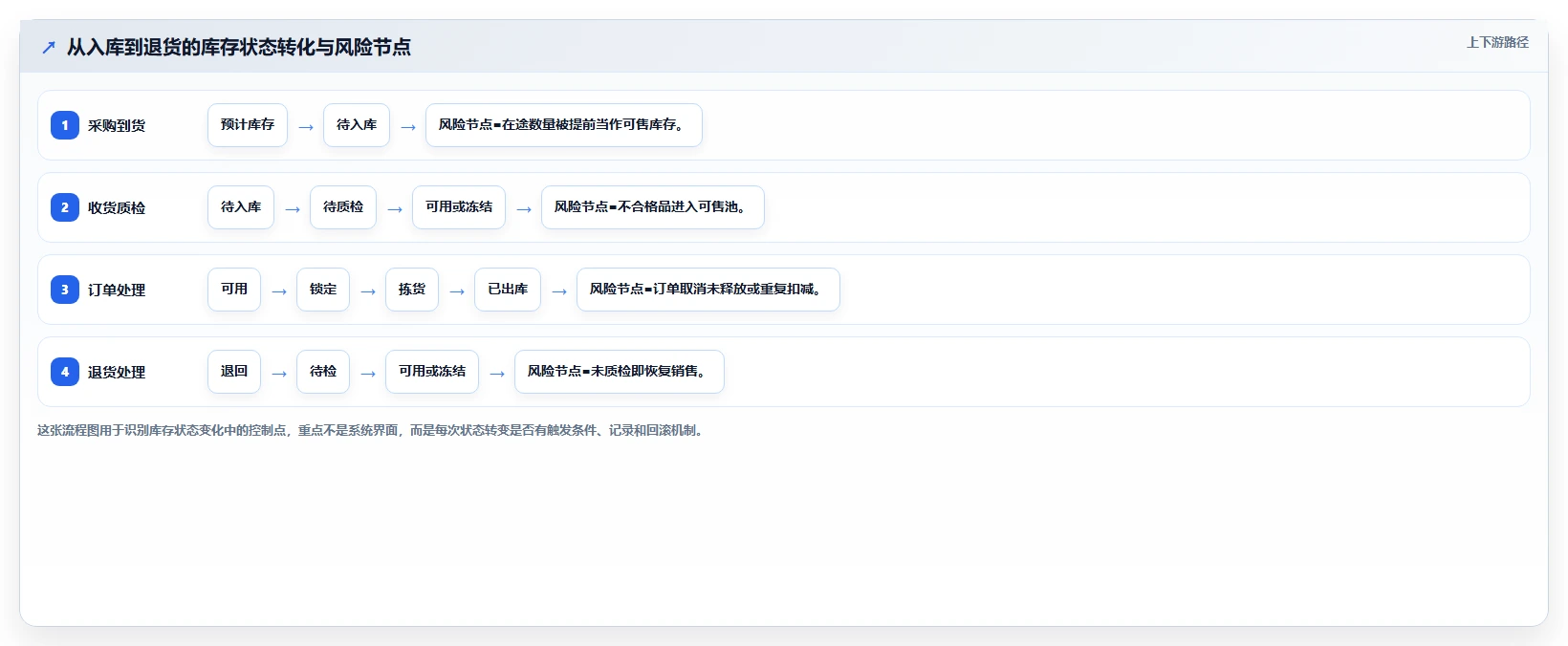This screenshot has height=646, width=1568.
Task: Click the 采购到货 row label
Action: pos(117,125)
